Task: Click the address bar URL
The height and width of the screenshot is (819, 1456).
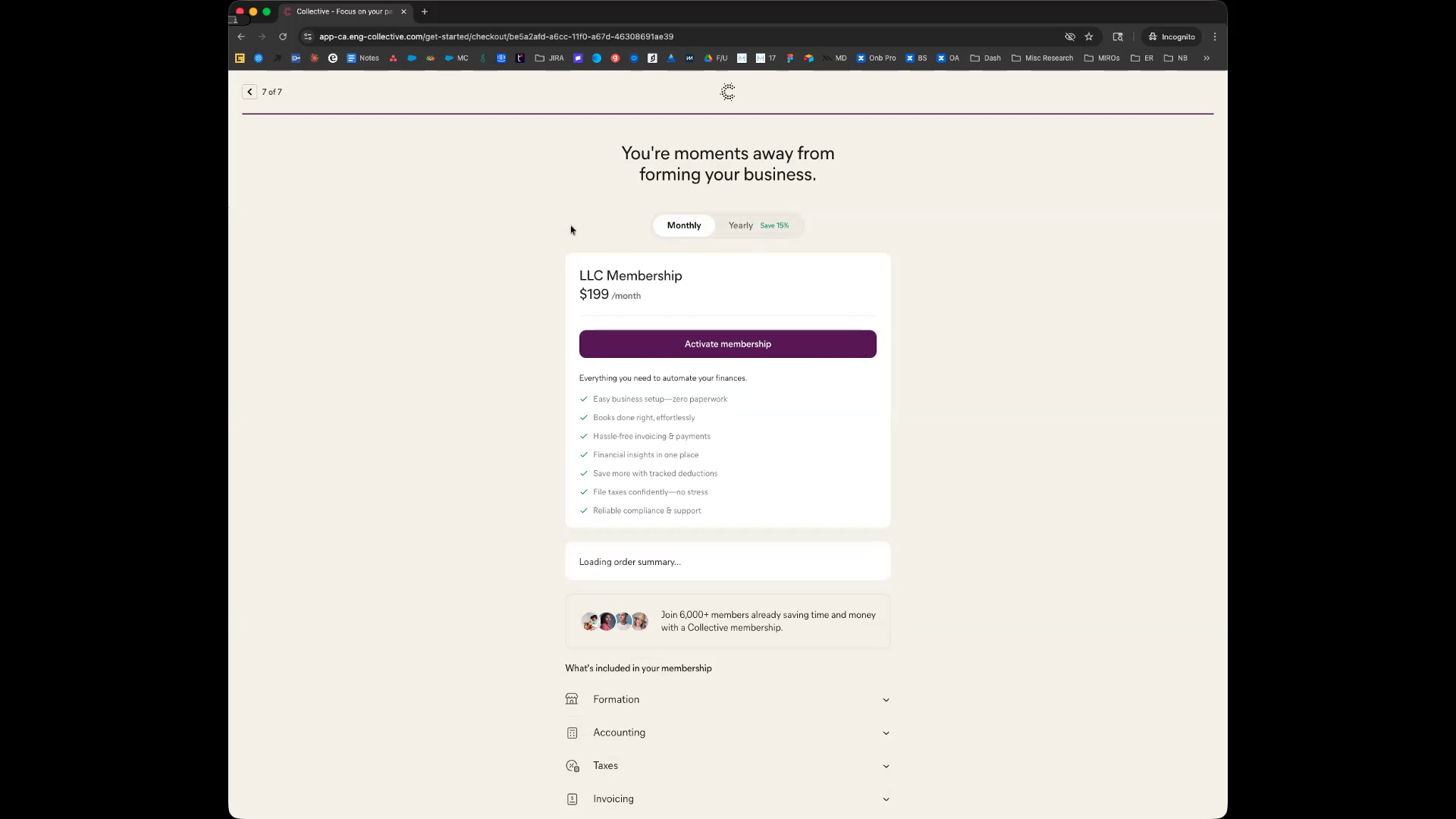Action: click(x=496, y=36)
